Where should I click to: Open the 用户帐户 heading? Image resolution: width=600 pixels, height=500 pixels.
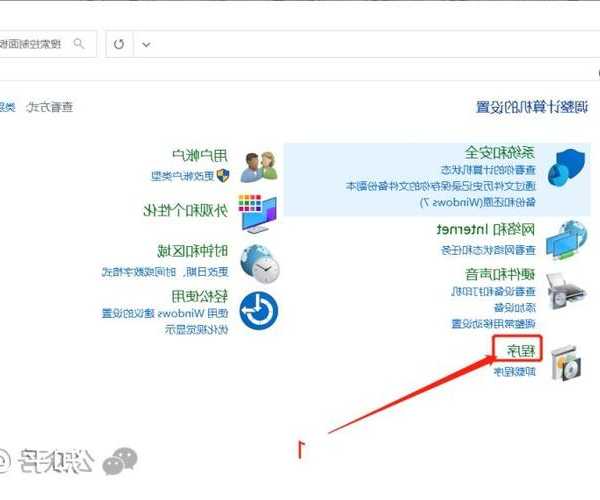pyautogui.click(x=200, y=155)
